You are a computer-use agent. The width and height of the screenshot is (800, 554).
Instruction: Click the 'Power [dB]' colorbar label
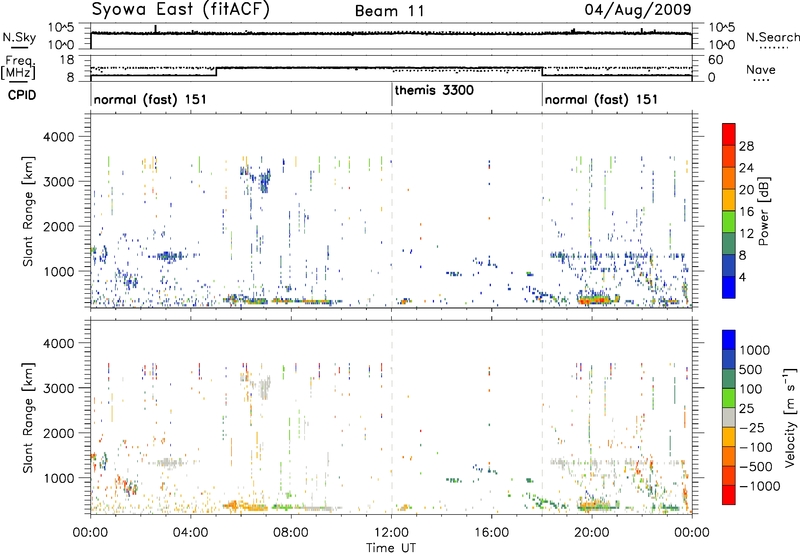click(x=763, y=211)
